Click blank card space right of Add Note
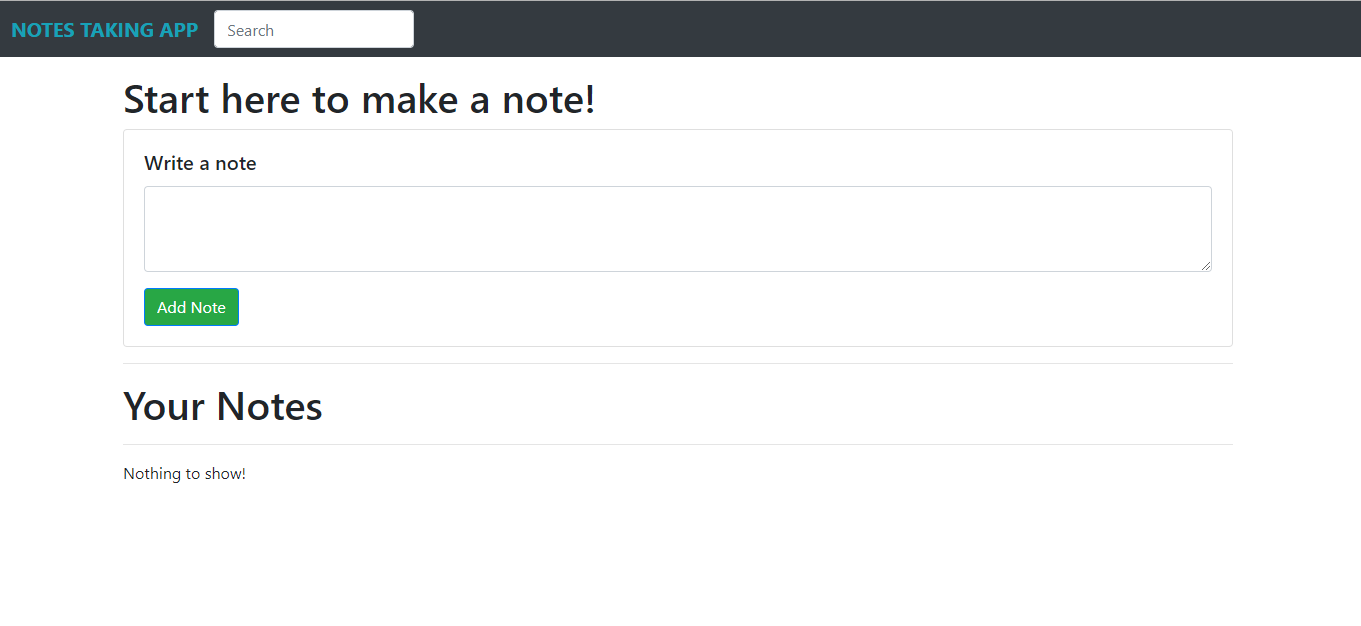This screenshot has height=626, width=1361. pyautogui.click(x=700, y=308)
